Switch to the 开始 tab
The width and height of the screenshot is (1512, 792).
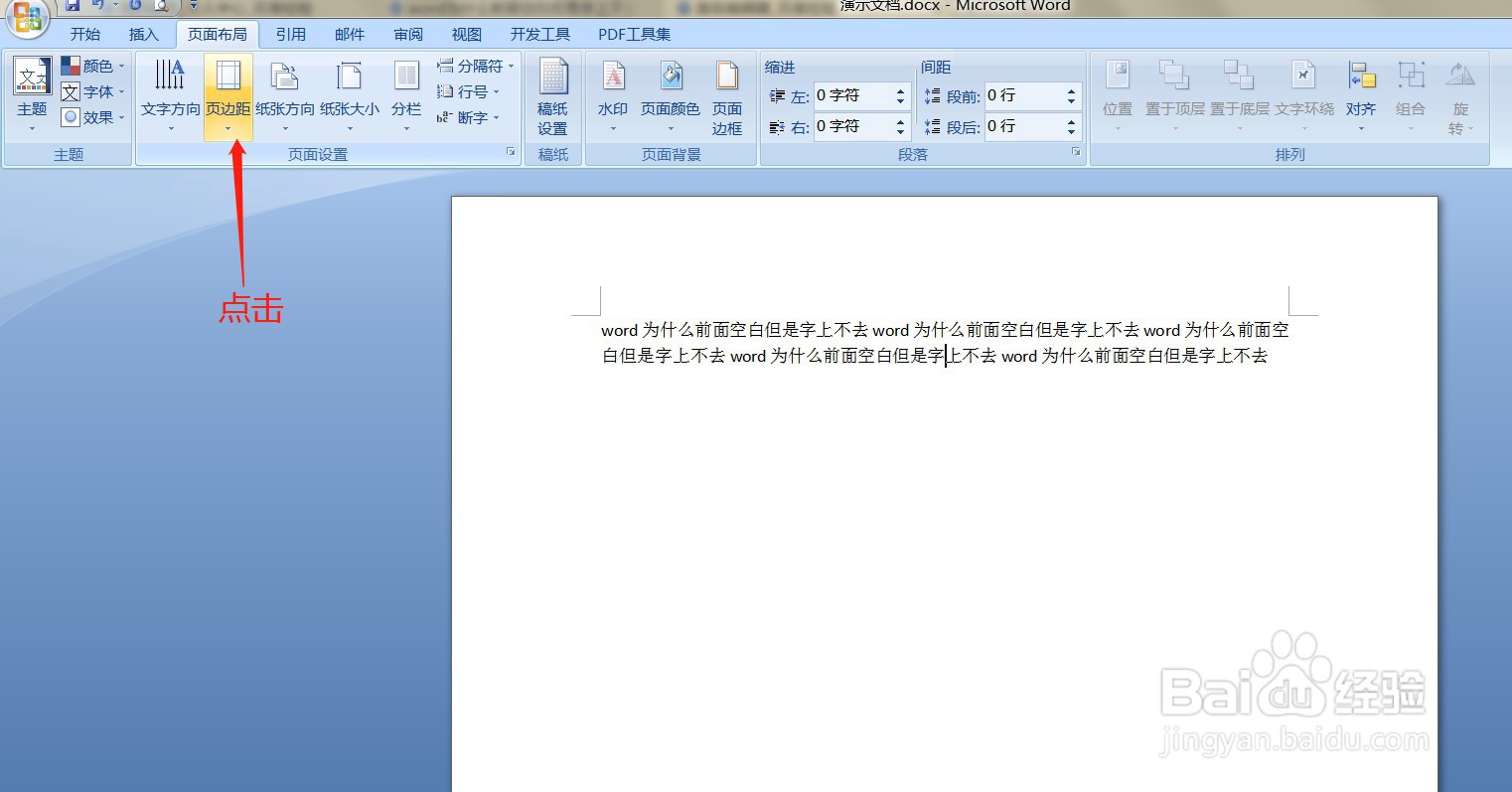click(x=85, y=34)
